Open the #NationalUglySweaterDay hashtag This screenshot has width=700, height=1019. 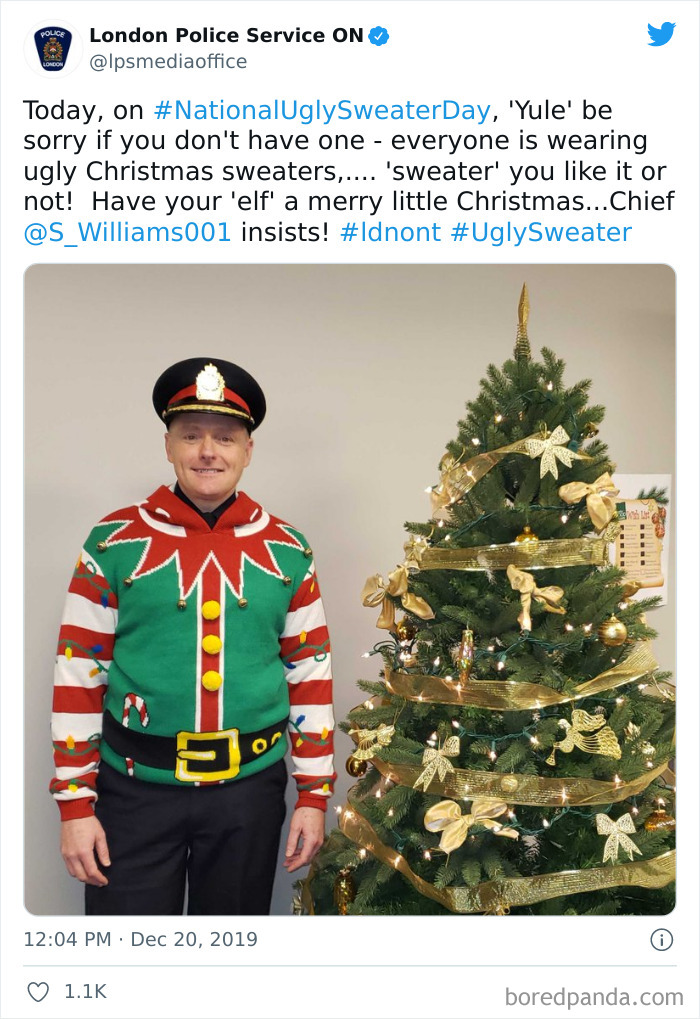(x=316, y=109)
